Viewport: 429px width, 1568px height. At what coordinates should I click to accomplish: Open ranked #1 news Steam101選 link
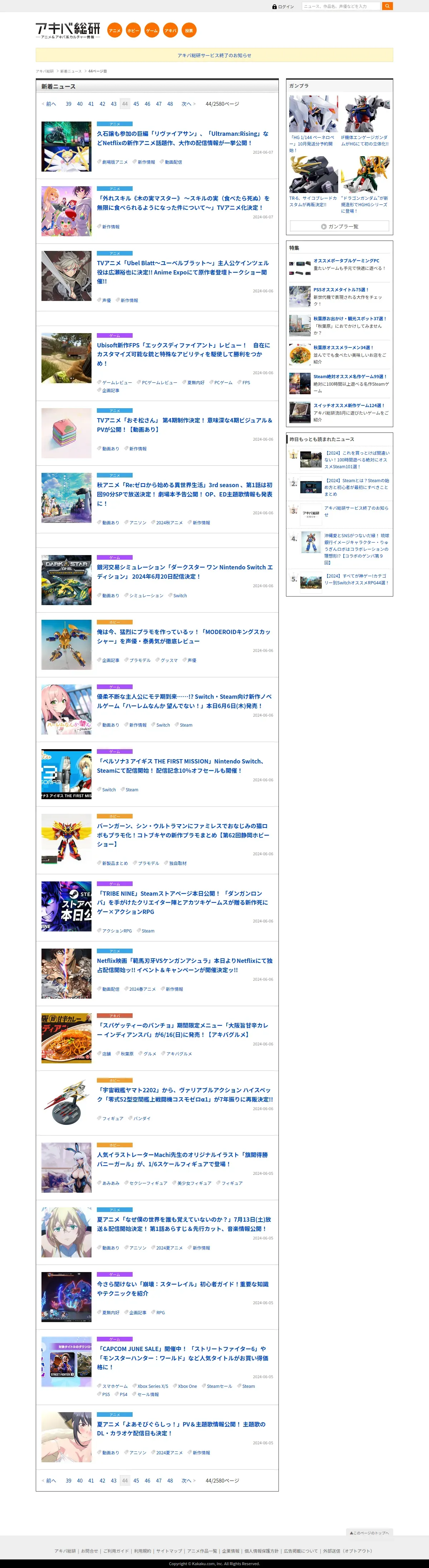pos(356,460)
